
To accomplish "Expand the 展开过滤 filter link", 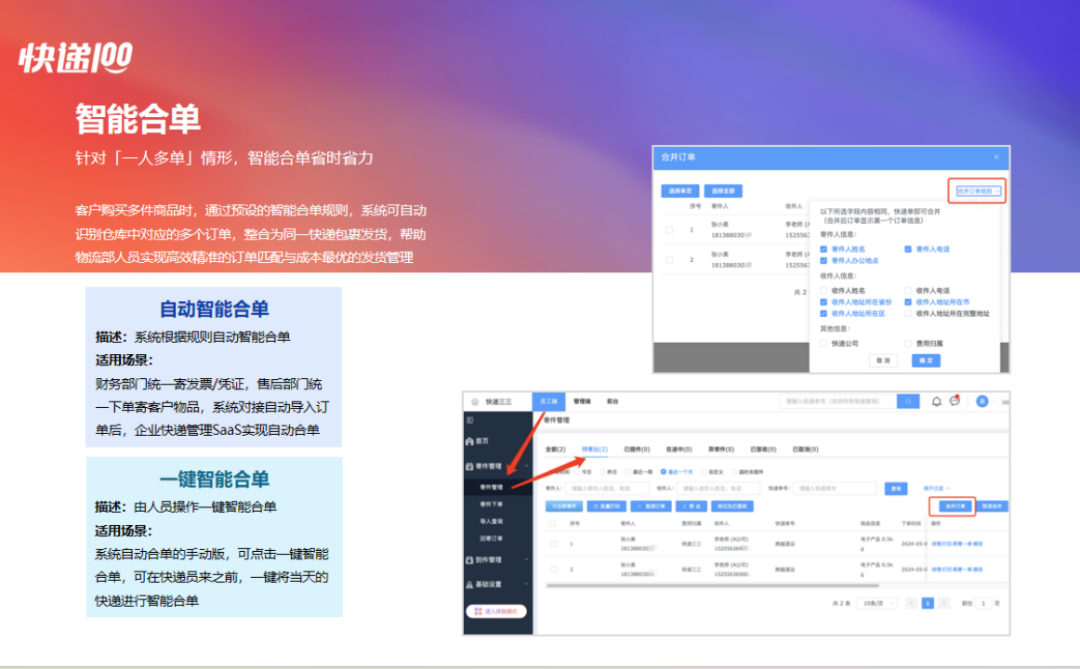I will pyautogui.click(x=935, y=488).
